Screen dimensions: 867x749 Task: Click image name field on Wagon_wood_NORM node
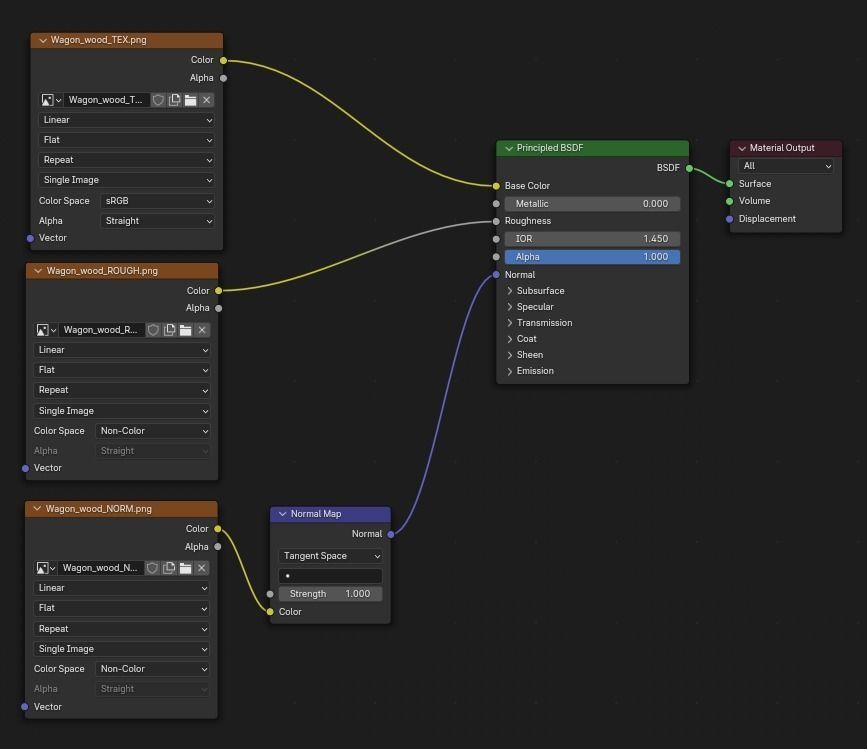[101, 568]
